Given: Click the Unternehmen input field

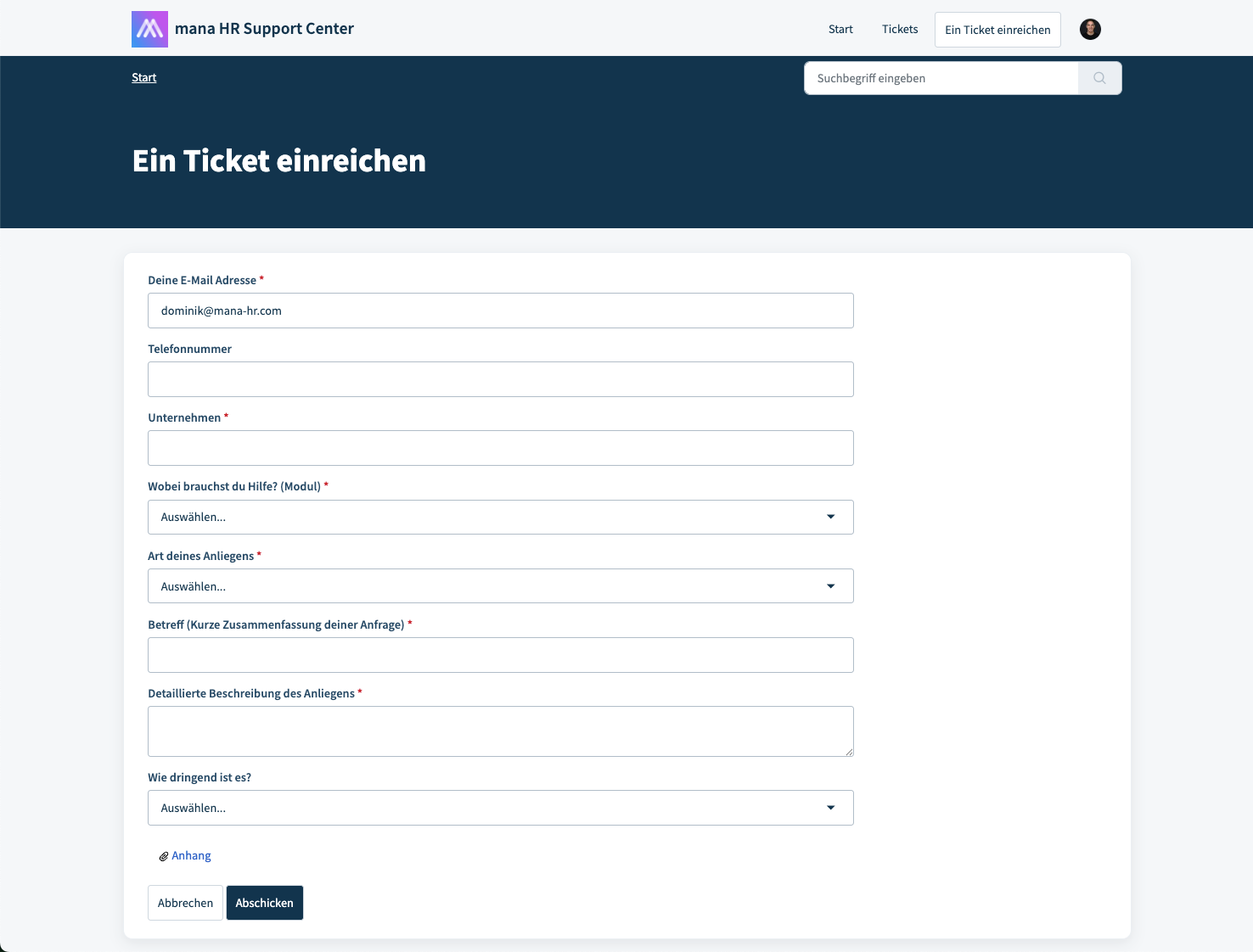Looking at the screenshot, I should [x=501, y=448].
